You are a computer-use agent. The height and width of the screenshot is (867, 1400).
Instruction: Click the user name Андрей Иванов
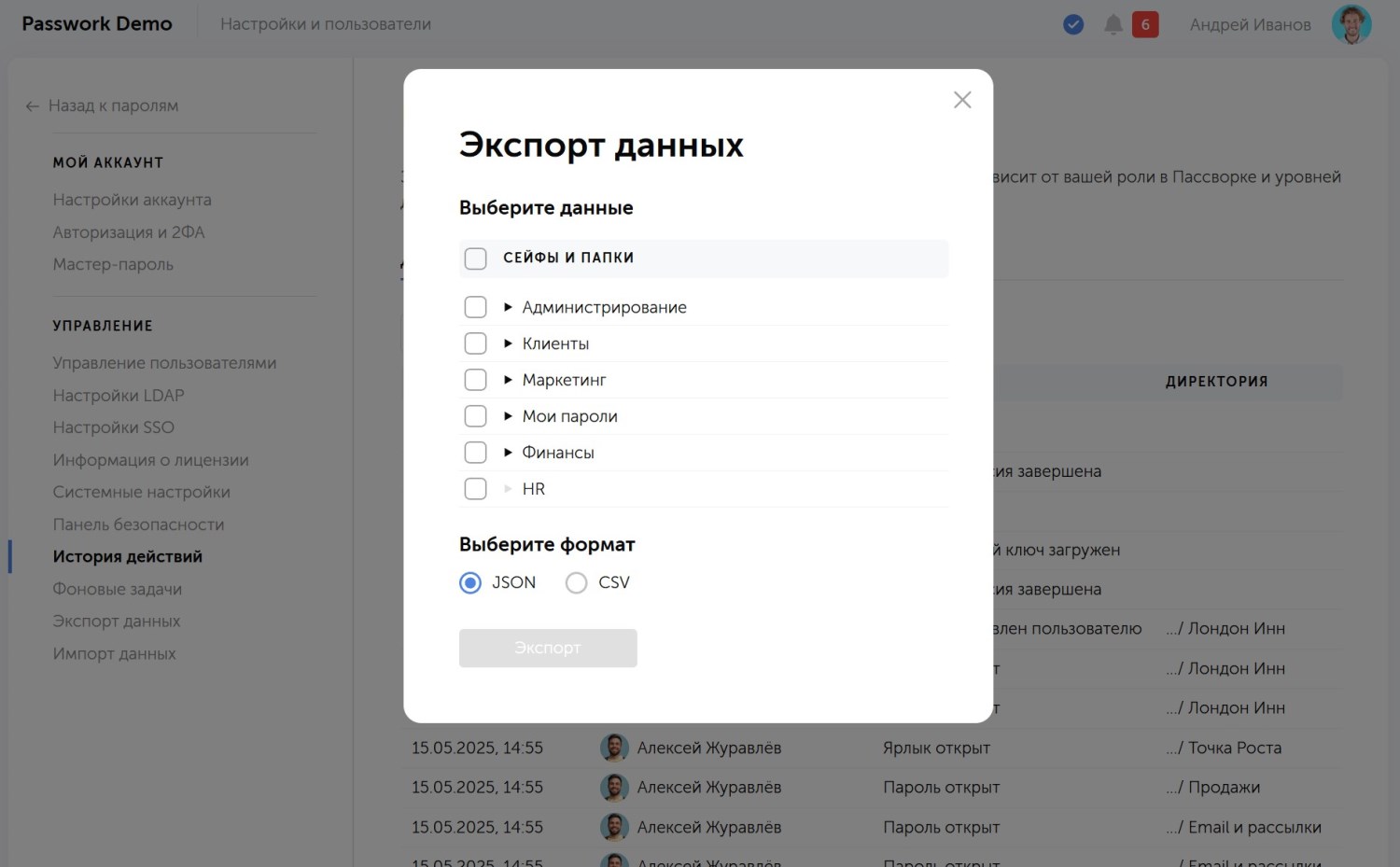tap(1251, 25)
